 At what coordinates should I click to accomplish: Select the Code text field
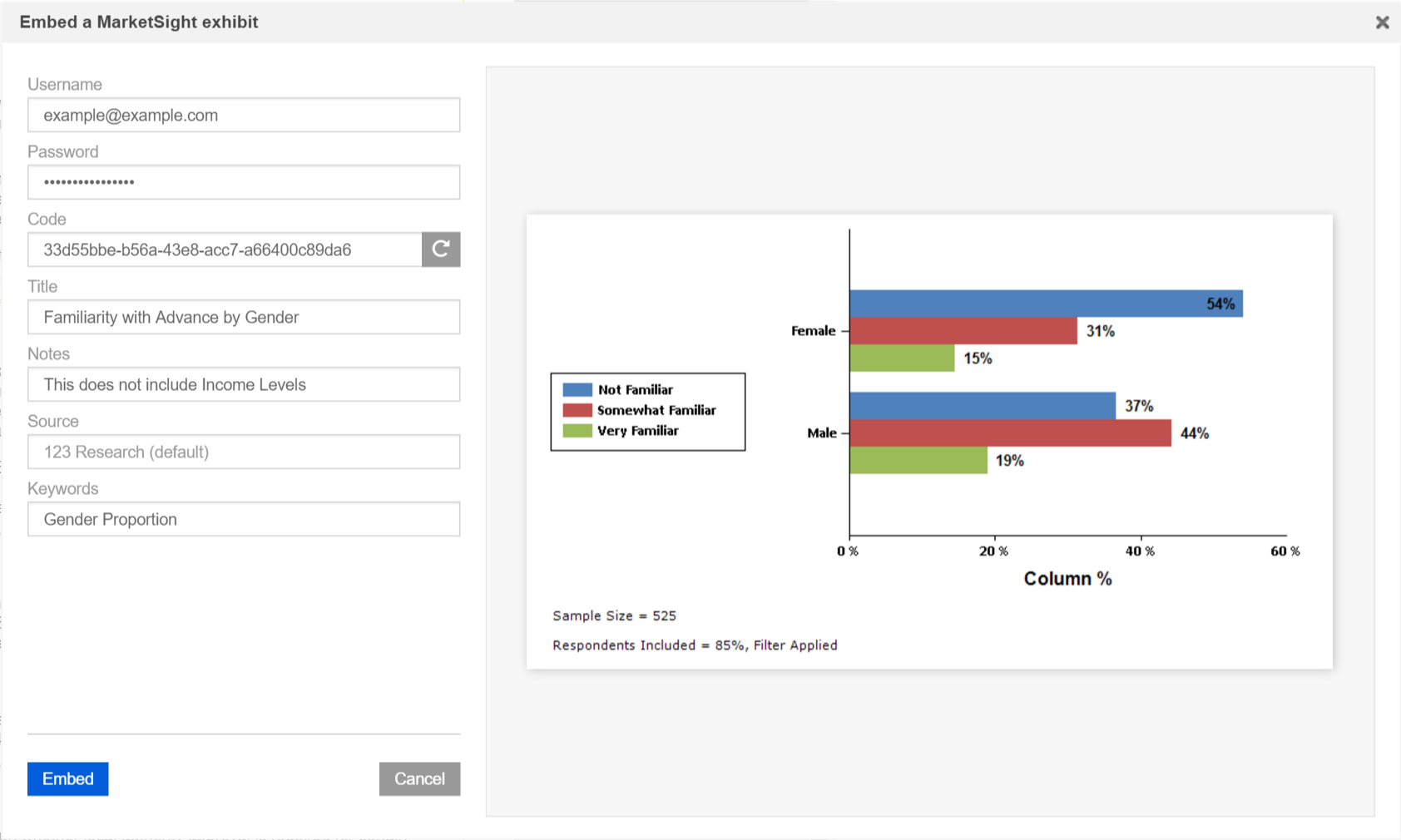pos(225,250)
